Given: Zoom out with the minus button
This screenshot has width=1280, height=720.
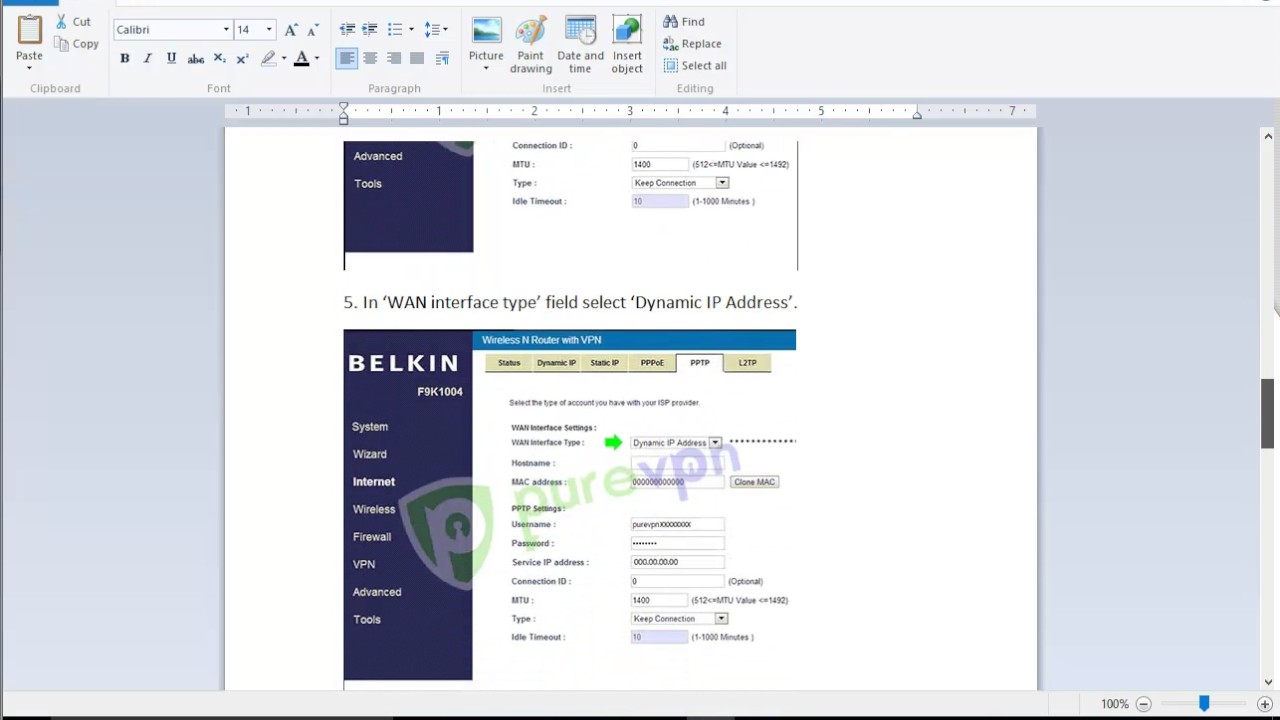Looking at the screenshot, I should 1144,704.
